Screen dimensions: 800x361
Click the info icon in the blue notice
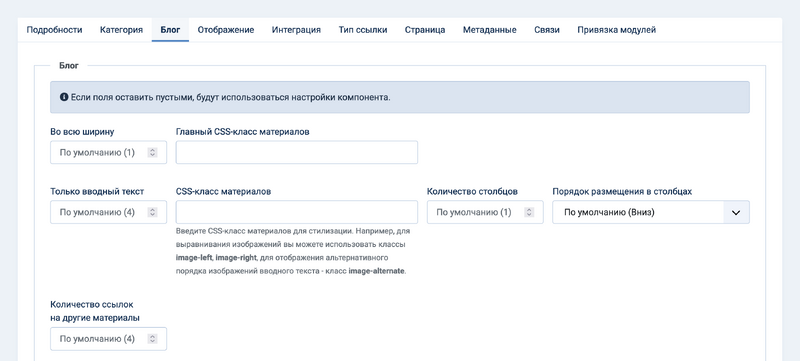[x=64, y=97]
